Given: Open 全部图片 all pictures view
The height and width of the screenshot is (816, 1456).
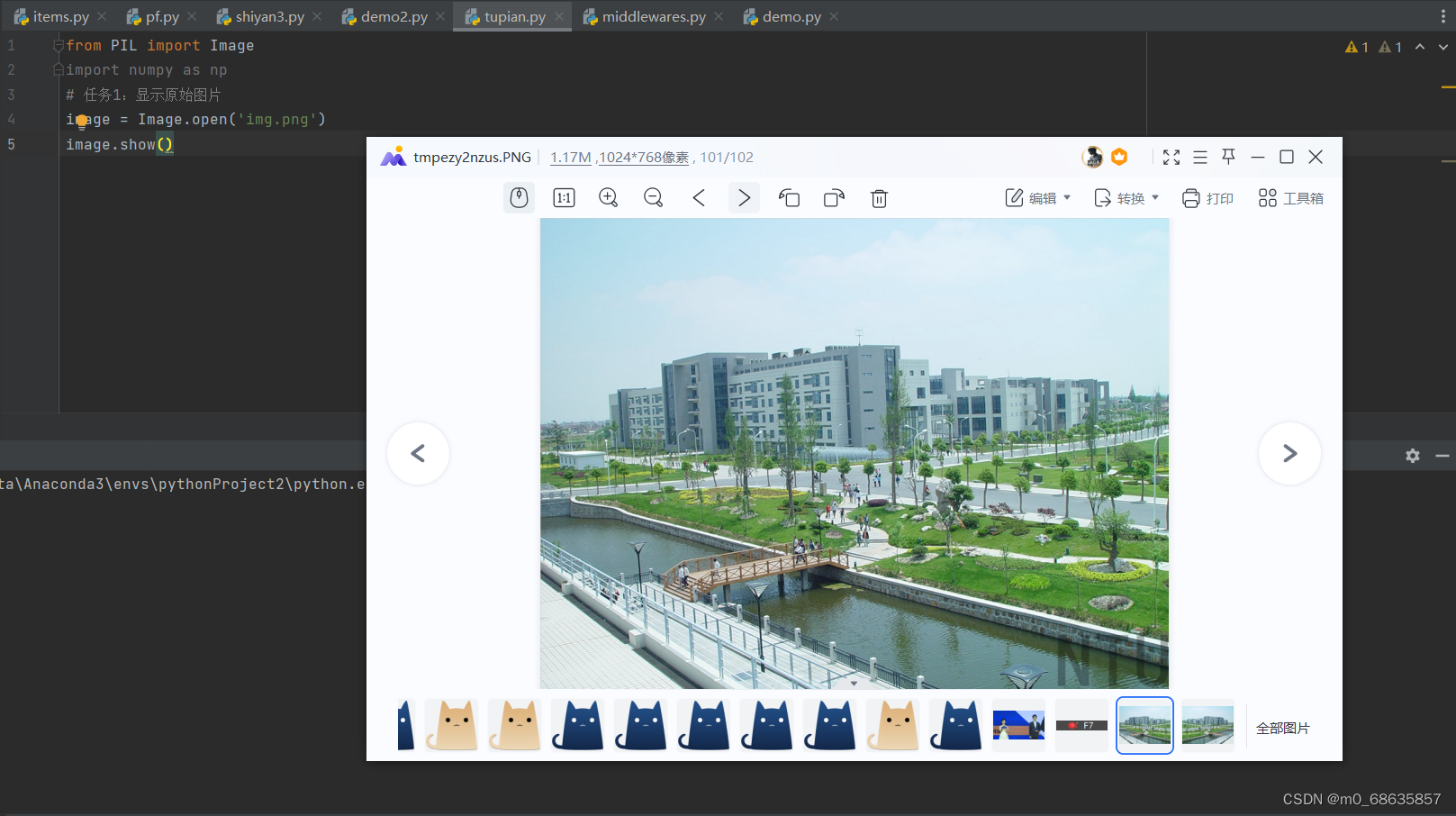Looking at the screenshot, I should 1283,728.
